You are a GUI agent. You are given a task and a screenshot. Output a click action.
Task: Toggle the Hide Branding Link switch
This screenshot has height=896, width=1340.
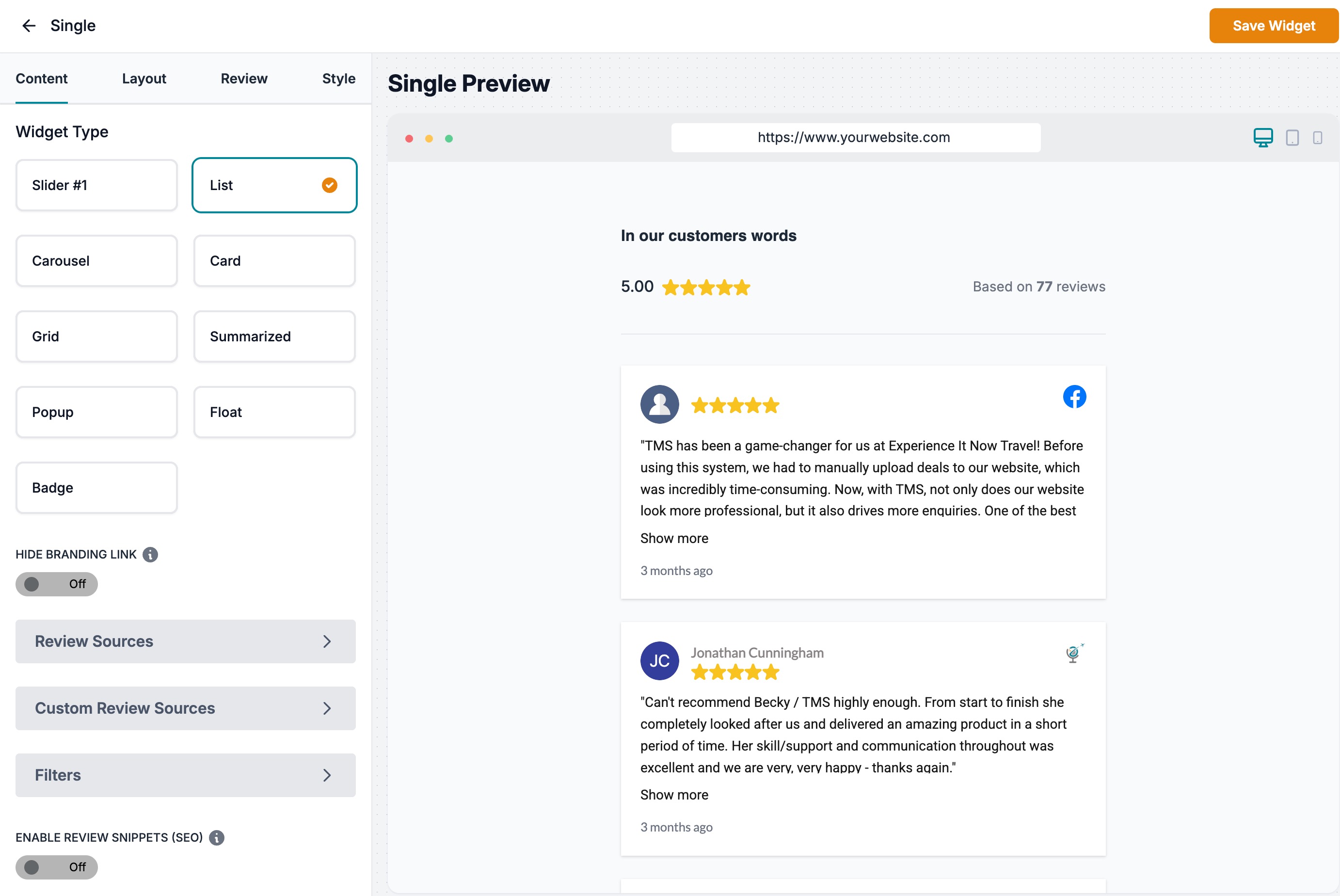pyautogui.click(x=57, y=584)
